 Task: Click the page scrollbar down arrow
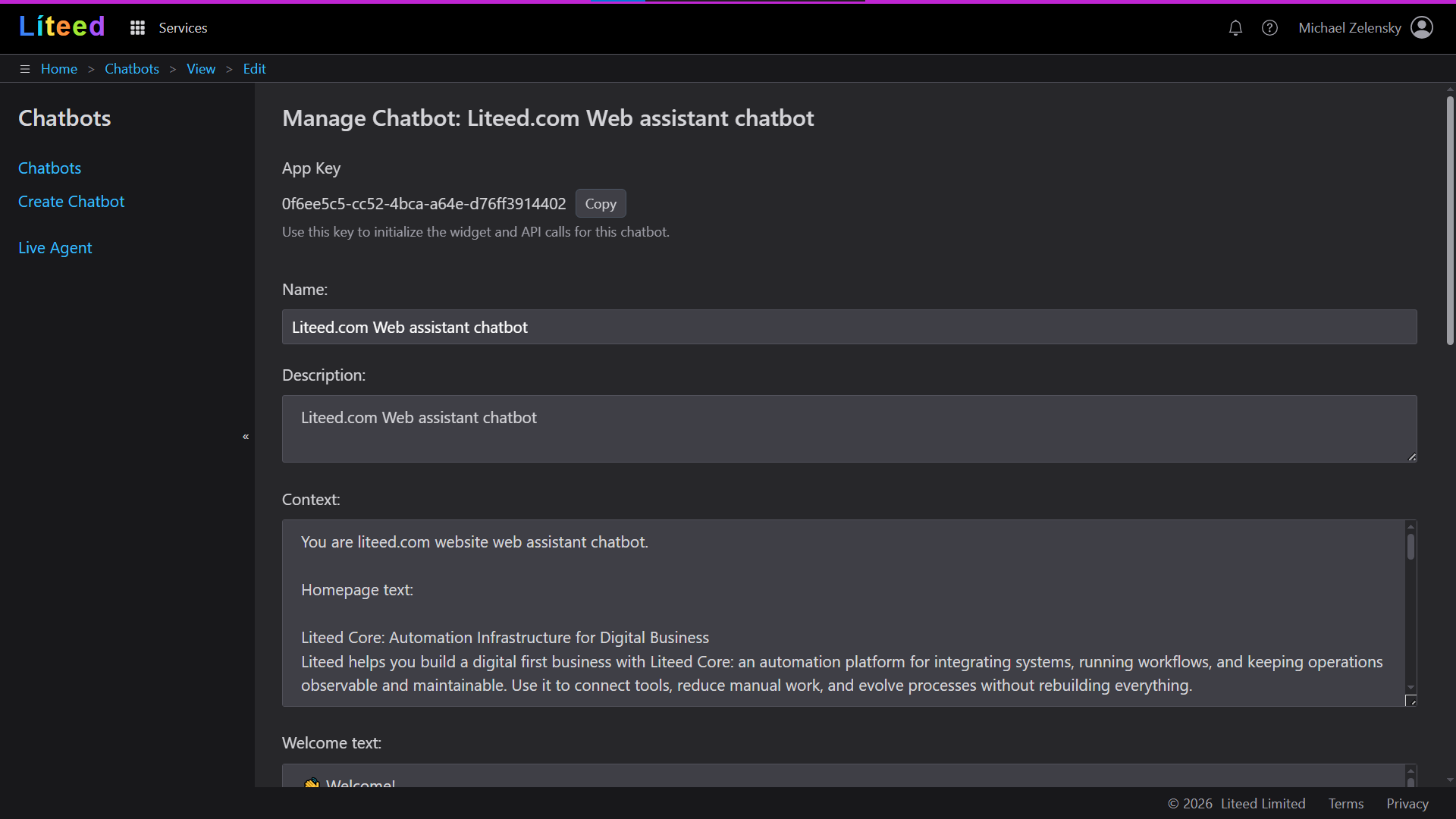pyautogui.click(x=1449, y=780)
